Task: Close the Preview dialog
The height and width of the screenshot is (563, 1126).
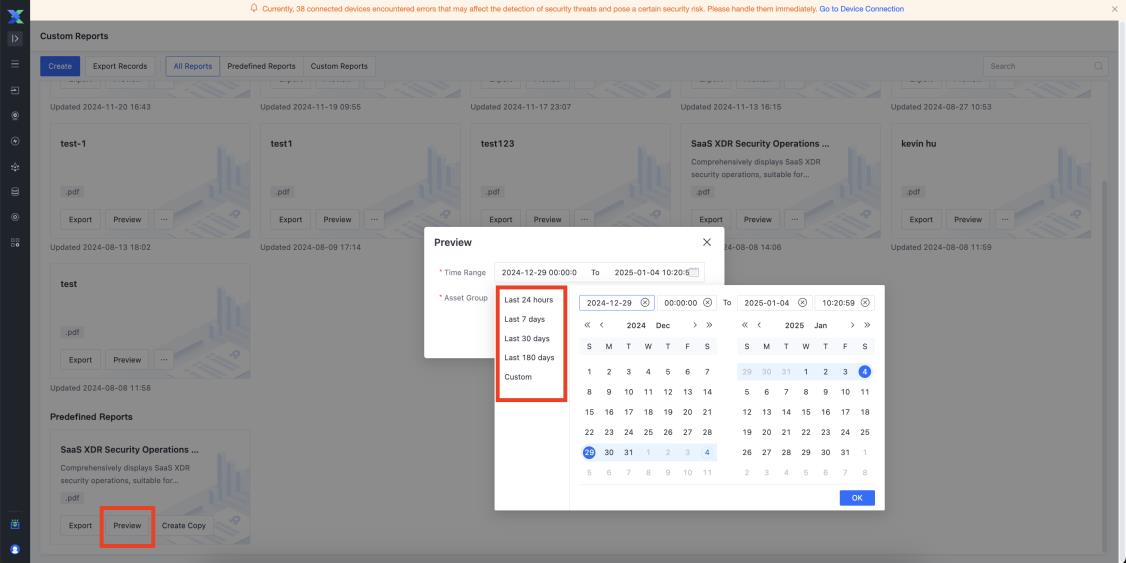Action: coord(707,242)
